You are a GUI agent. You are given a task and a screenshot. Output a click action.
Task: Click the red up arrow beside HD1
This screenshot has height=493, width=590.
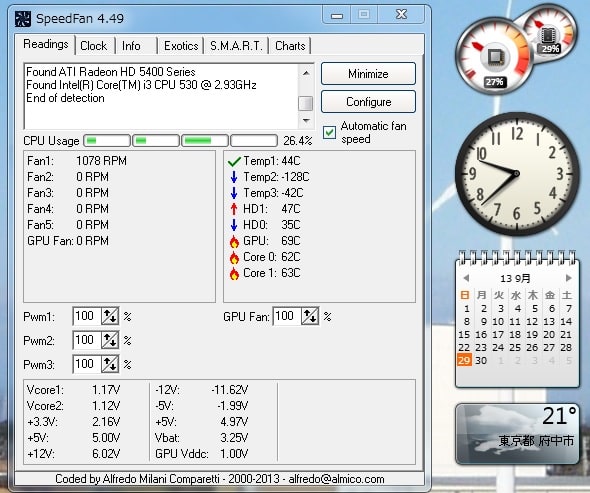(234, 209)
